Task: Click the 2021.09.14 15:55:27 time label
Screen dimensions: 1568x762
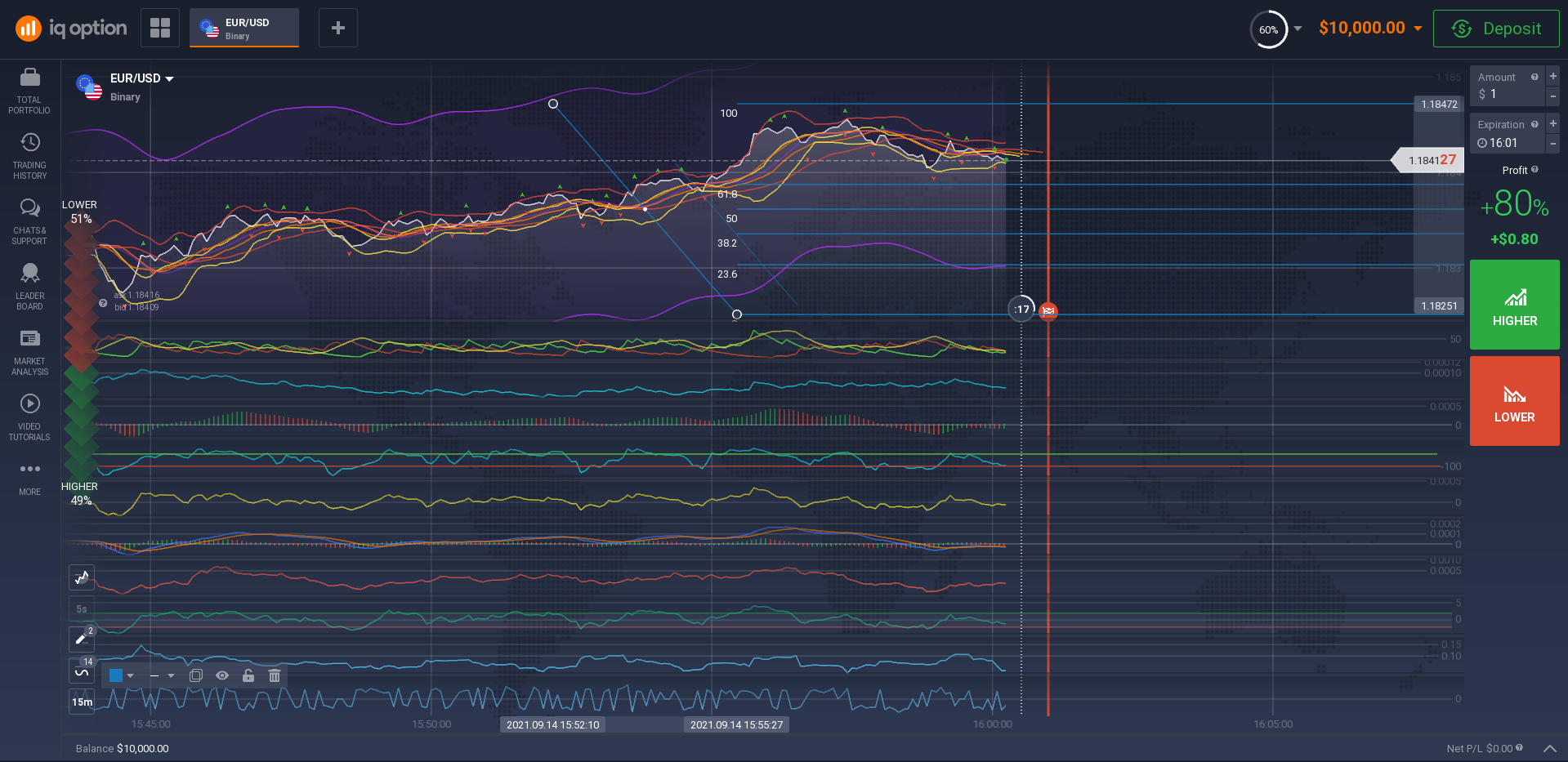Action: (736, 724)
